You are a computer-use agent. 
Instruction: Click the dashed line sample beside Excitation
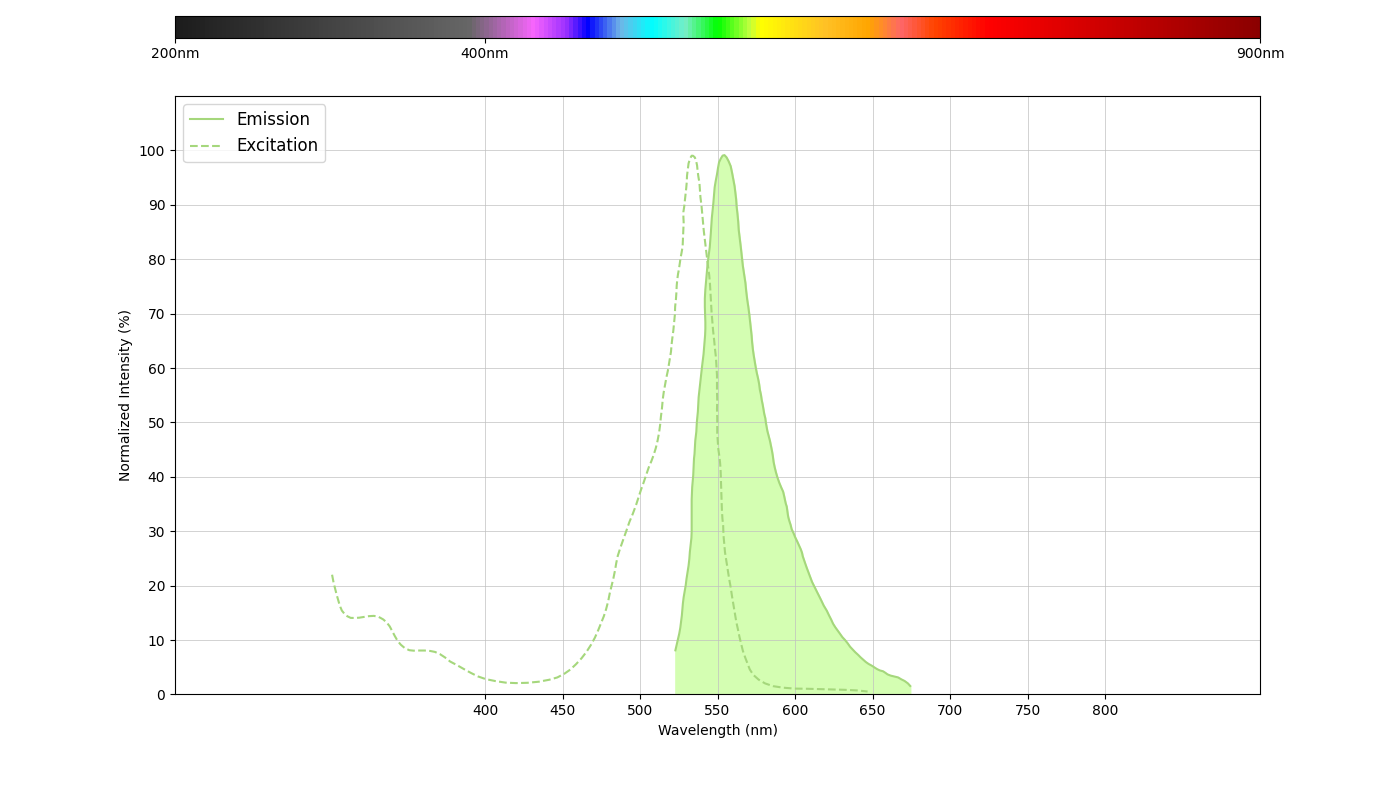[x=207, y=145]
